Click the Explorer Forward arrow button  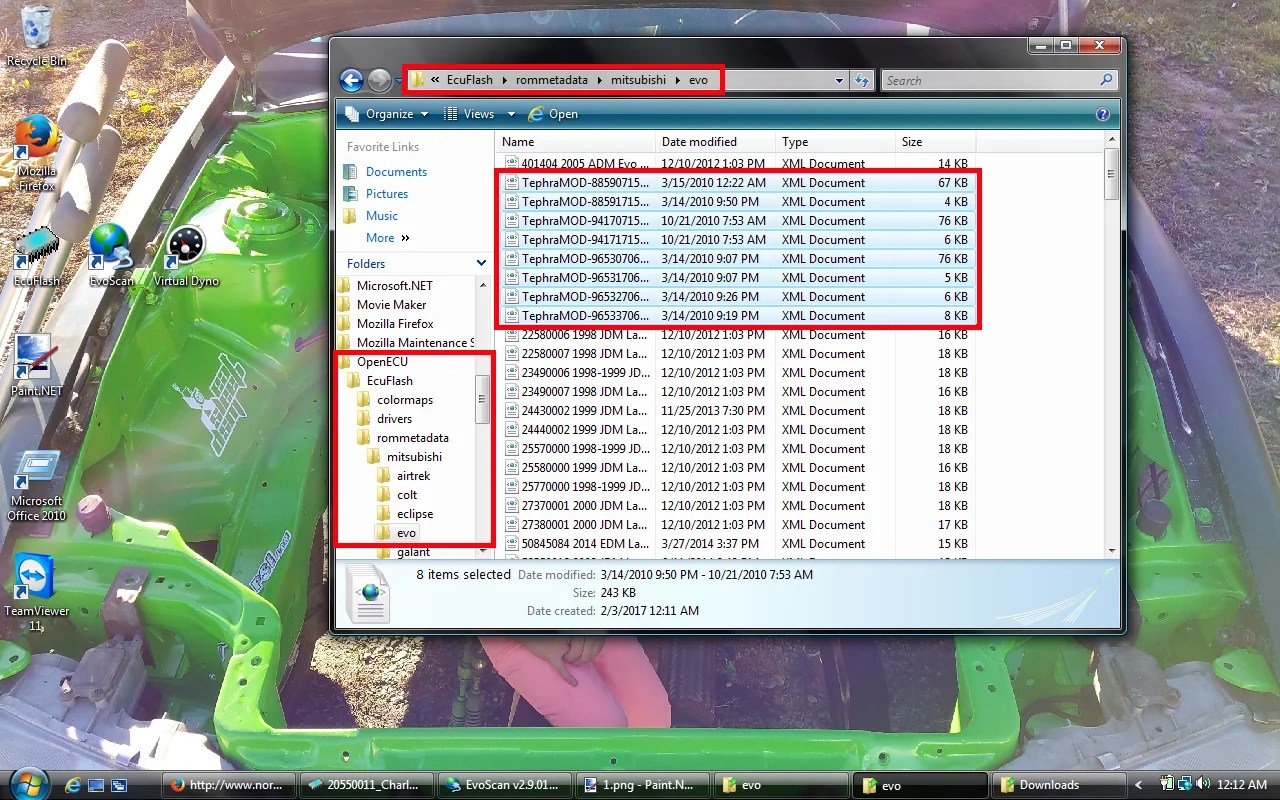point(379,81)
